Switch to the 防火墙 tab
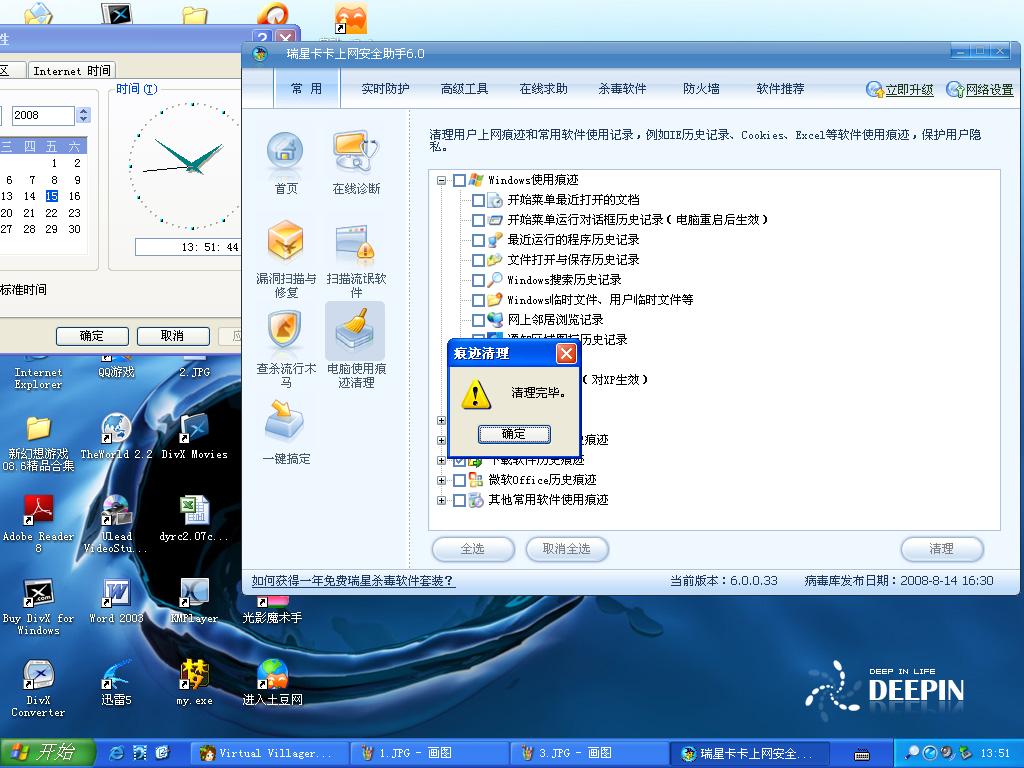The height and width of the screenshot is (768, 1024). click(701, 89)
